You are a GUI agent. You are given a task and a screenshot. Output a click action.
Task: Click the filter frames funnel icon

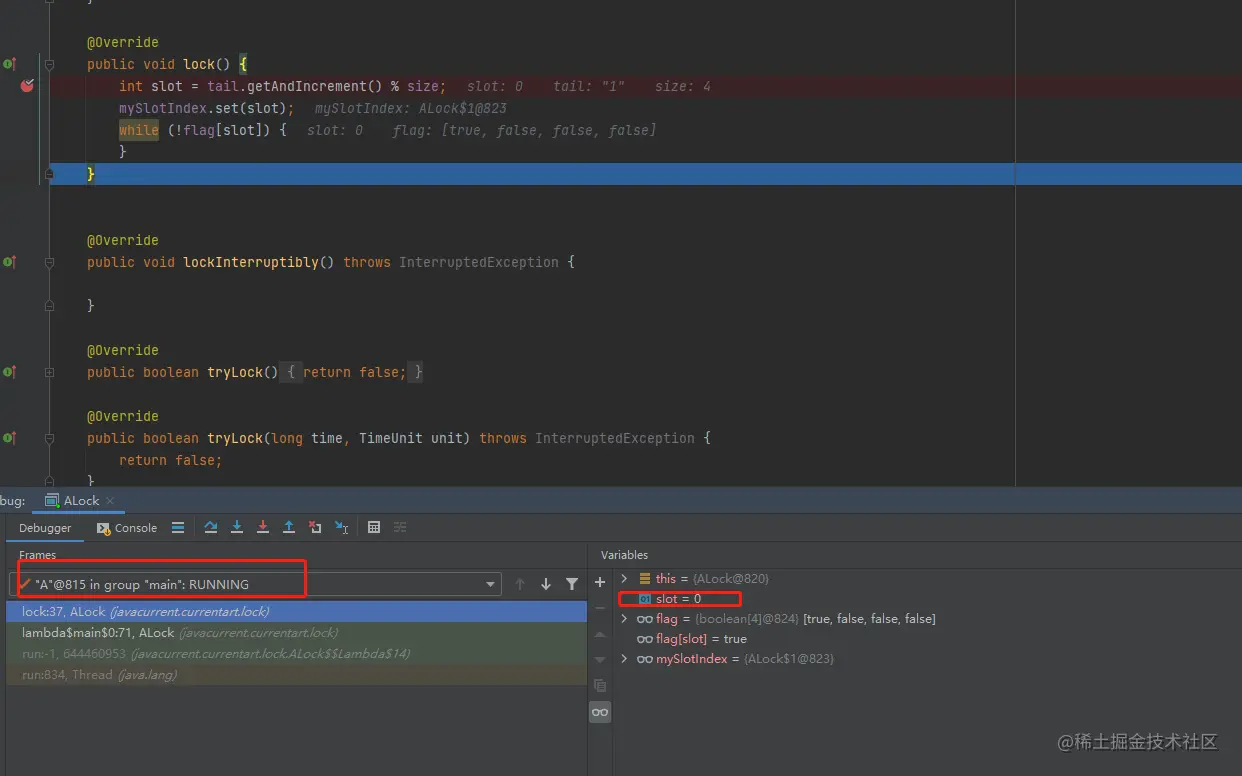click(x=572, y=584)
